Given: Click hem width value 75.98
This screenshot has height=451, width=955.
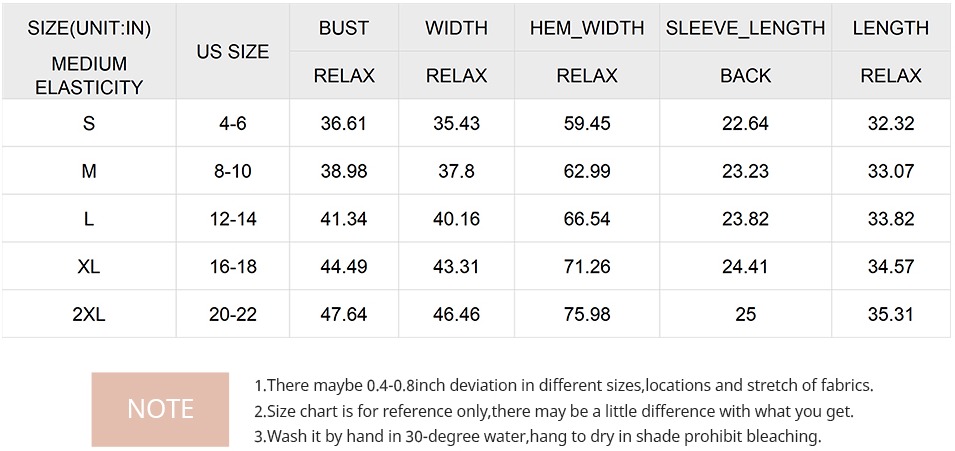Looking at the screenshot, I should [587, 314].
